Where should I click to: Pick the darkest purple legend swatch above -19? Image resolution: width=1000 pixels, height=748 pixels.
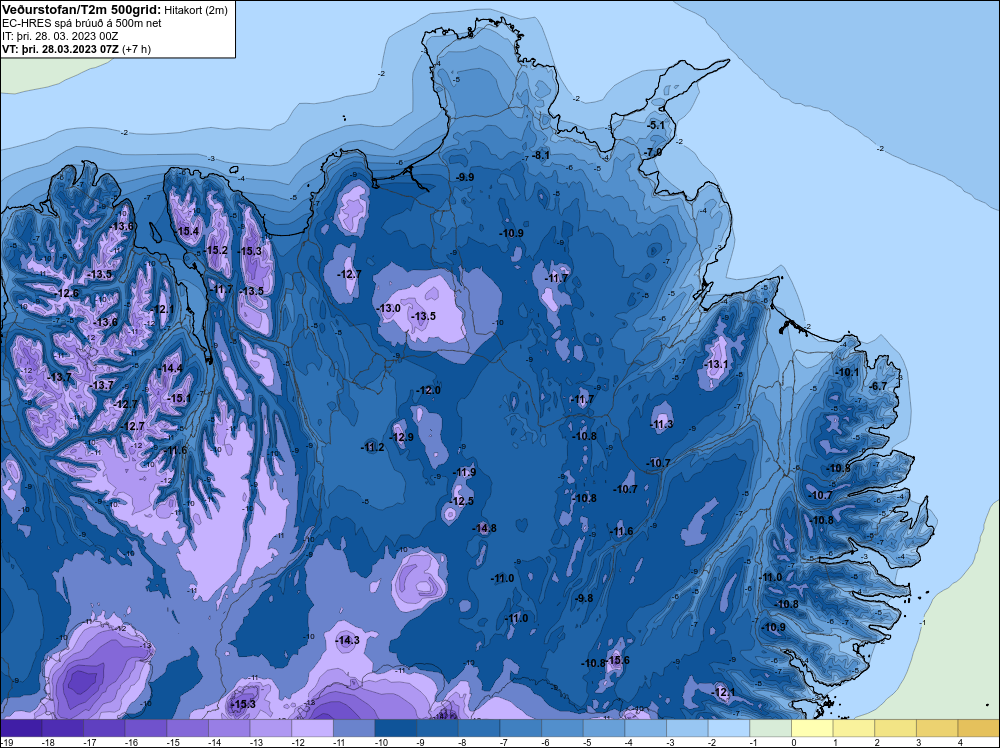[x=21, y=728]
